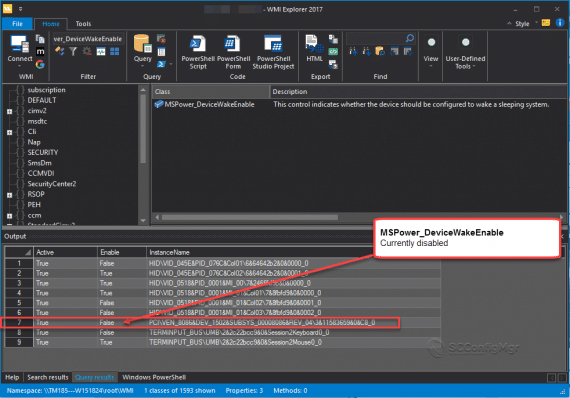Open the User-Defined Tools dropdown
The width and height of the screenshot is (570, 398).
coord(465,53)
